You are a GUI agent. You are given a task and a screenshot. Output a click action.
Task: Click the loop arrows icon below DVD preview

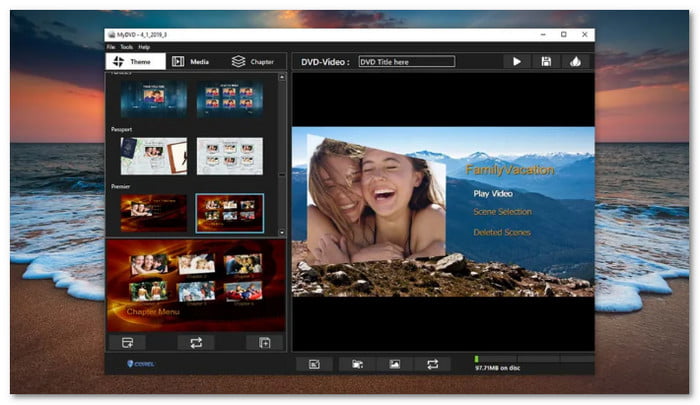(x=433, y=364)
